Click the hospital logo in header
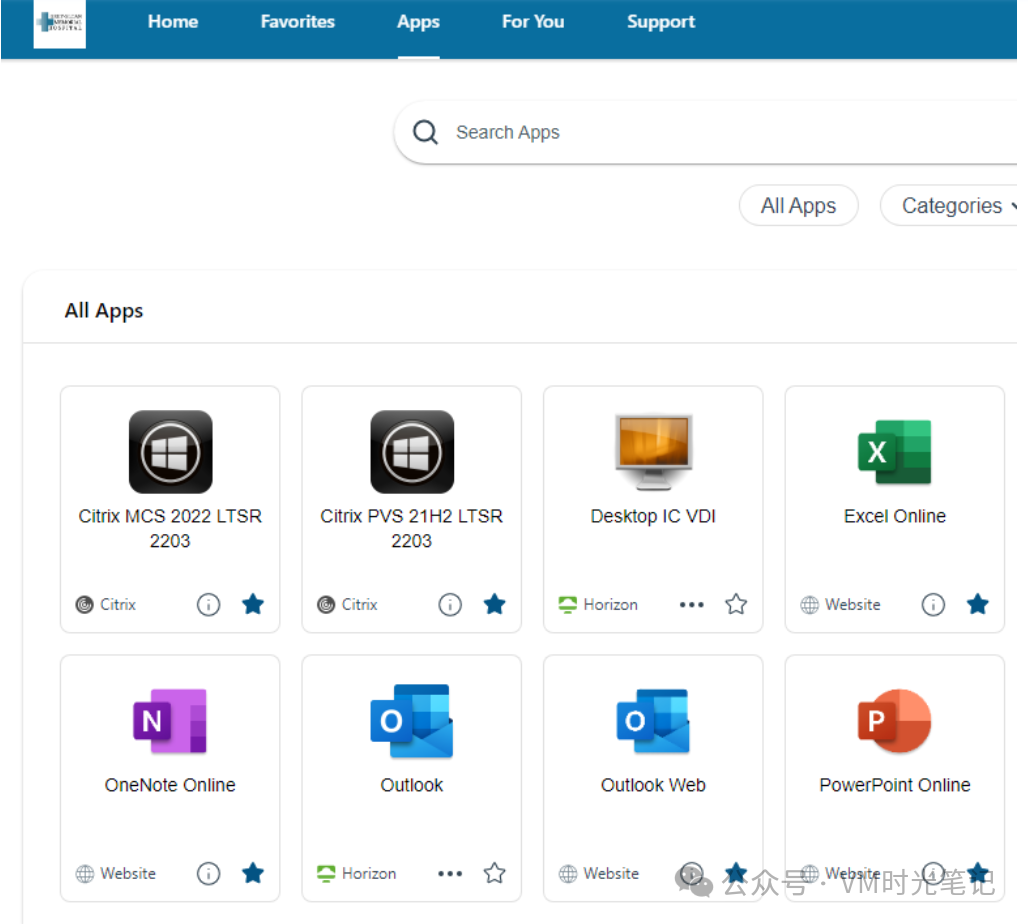 [60, 24]
